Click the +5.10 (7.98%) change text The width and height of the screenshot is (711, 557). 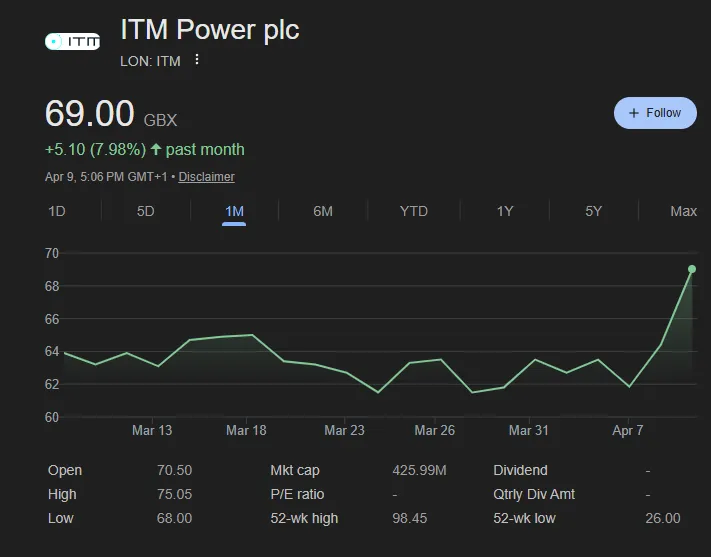point(95,149)
